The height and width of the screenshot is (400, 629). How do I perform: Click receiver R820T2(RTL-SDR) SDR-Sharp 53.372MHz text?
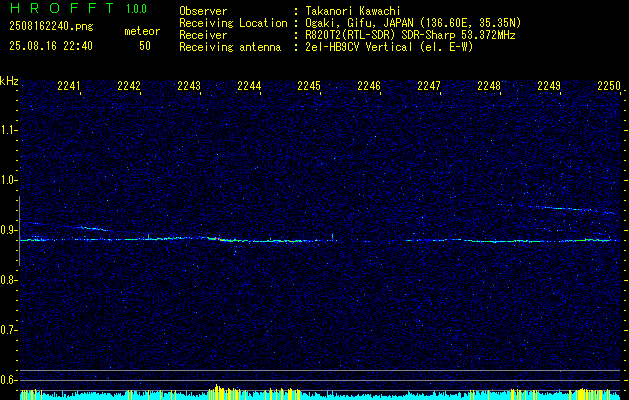click(x=410, y=35)
